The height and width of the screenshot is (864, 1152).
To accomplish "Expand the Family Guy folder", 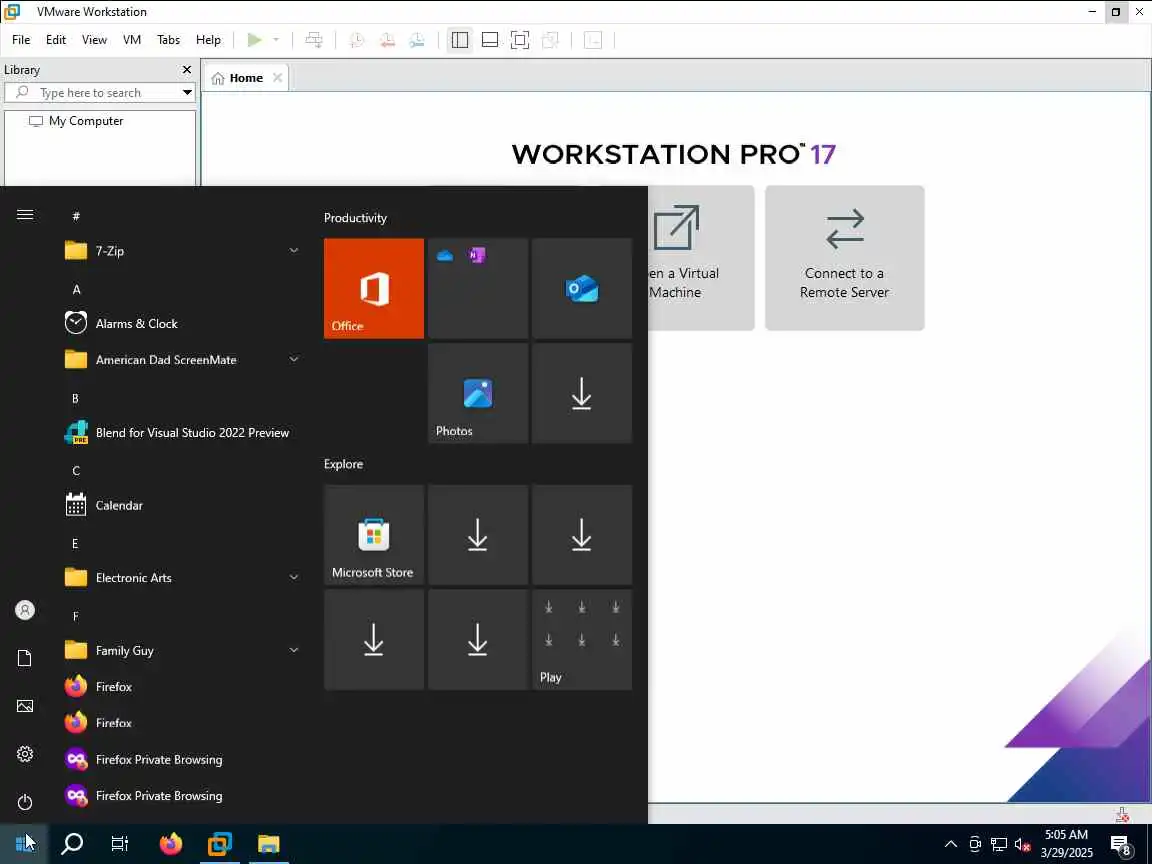I will click(181, 650).
